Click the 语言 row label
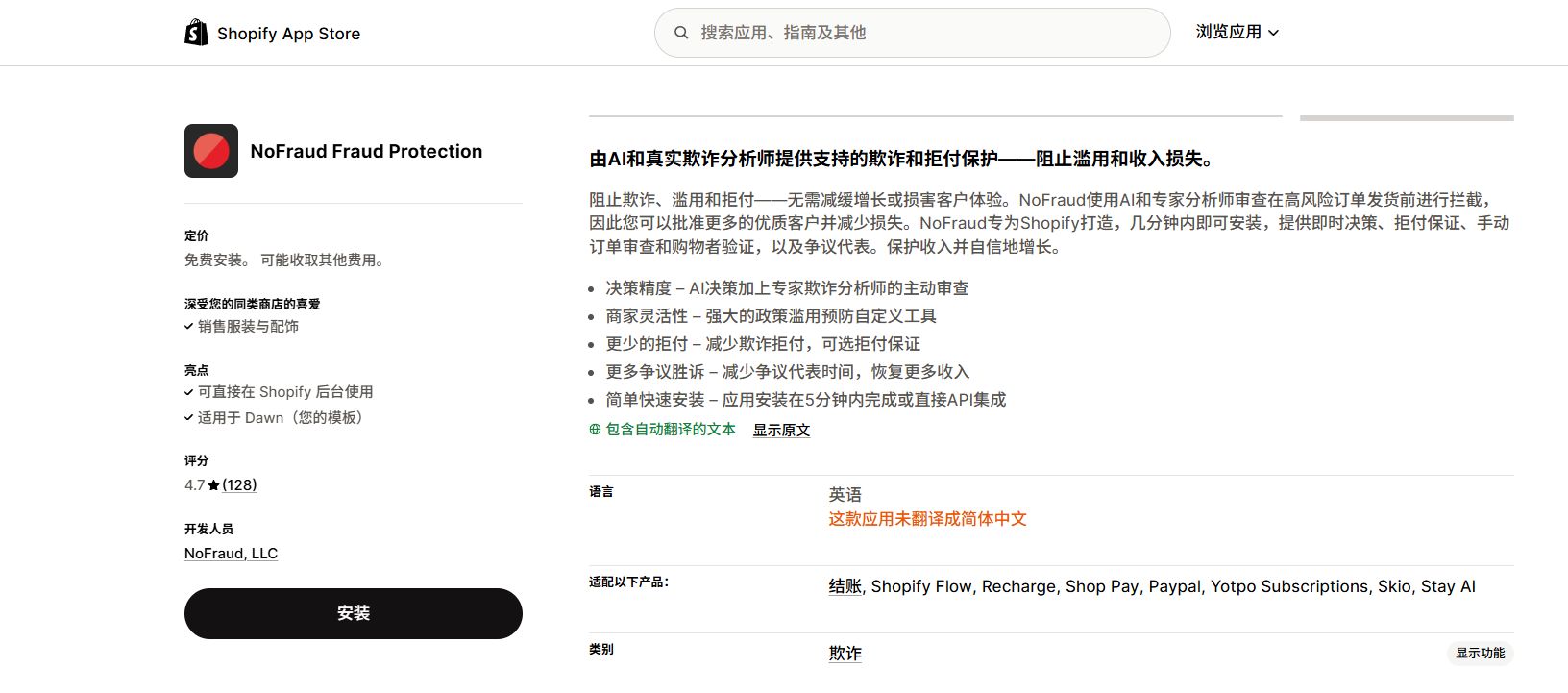This screenshot has height=693, width=1568. click(601, 491)
